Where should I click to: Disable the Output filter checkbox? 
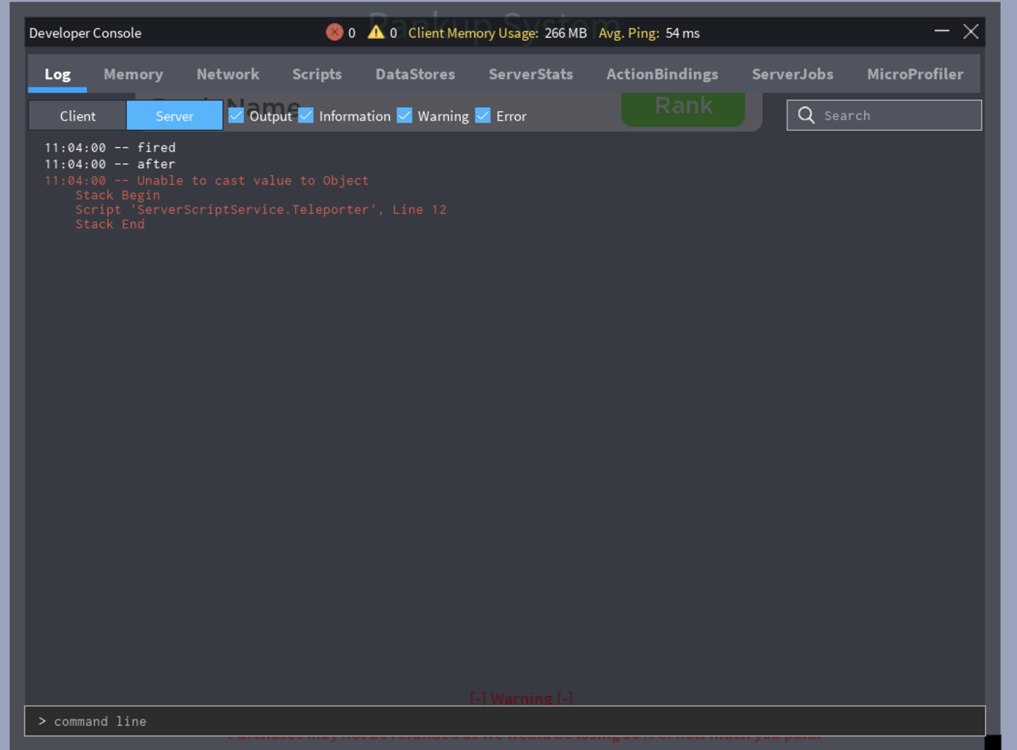coord(236,116)
